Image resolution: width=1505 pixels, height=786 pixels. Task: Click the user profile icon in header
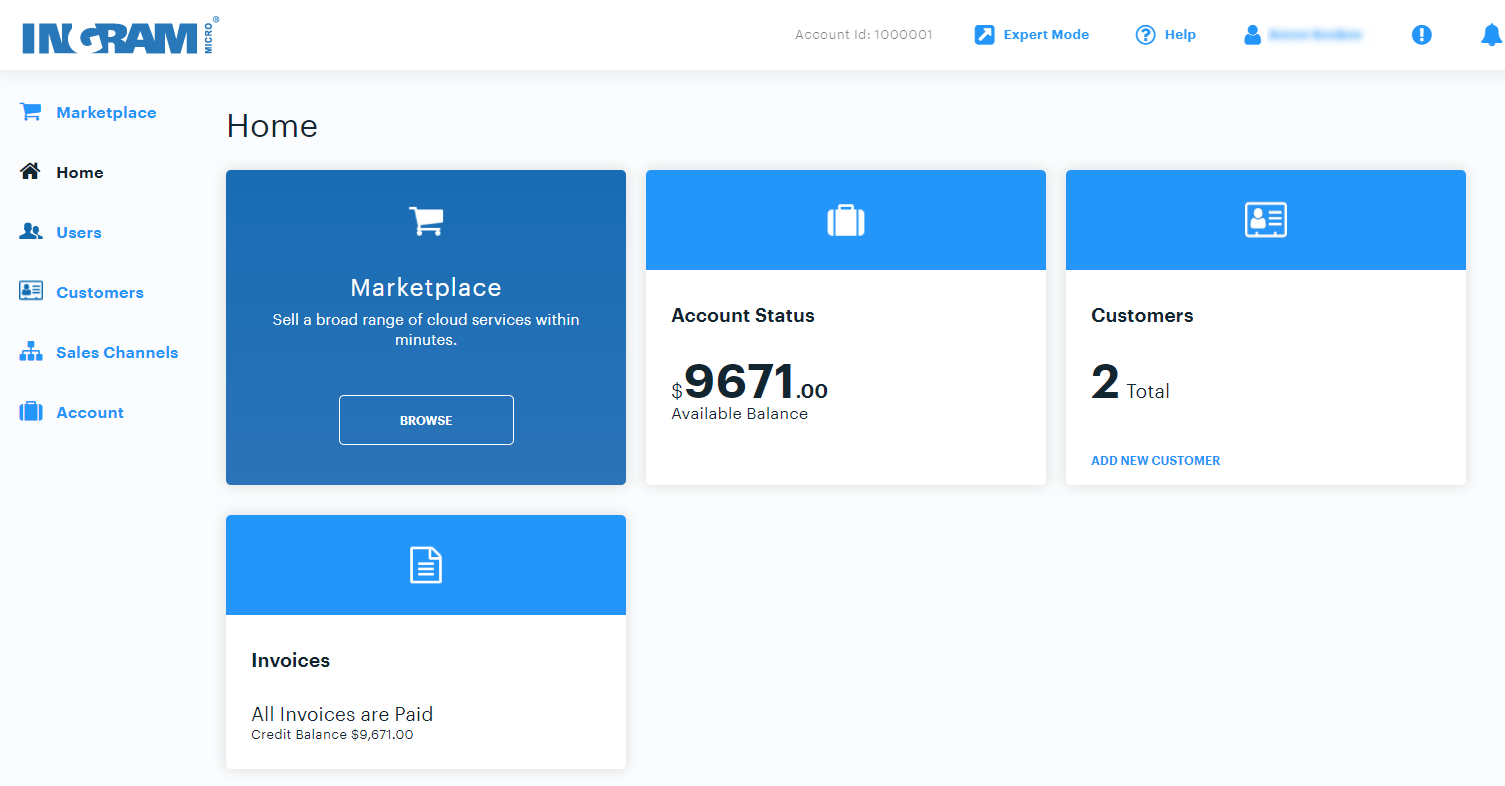click(x=1252, y=35)
